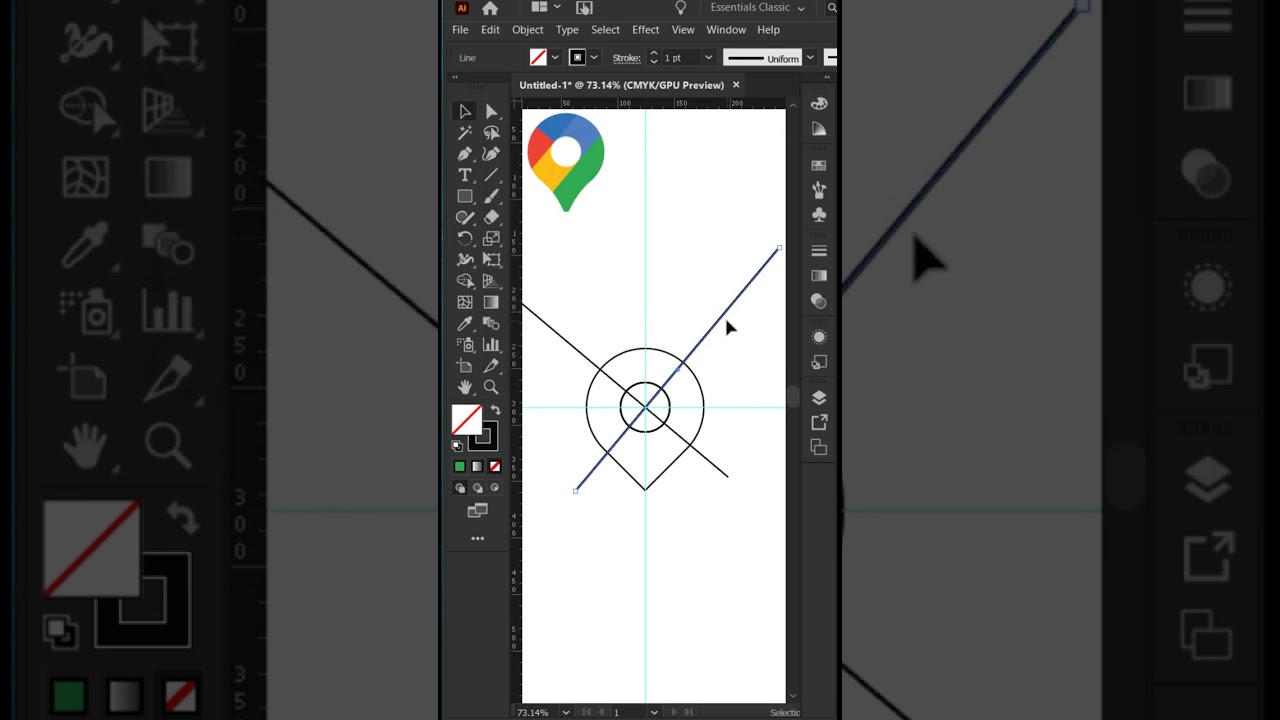The width and height of the screenshot is (1280, 720).
Task: Select the Direct Selection tool
Action: (491, 111)
